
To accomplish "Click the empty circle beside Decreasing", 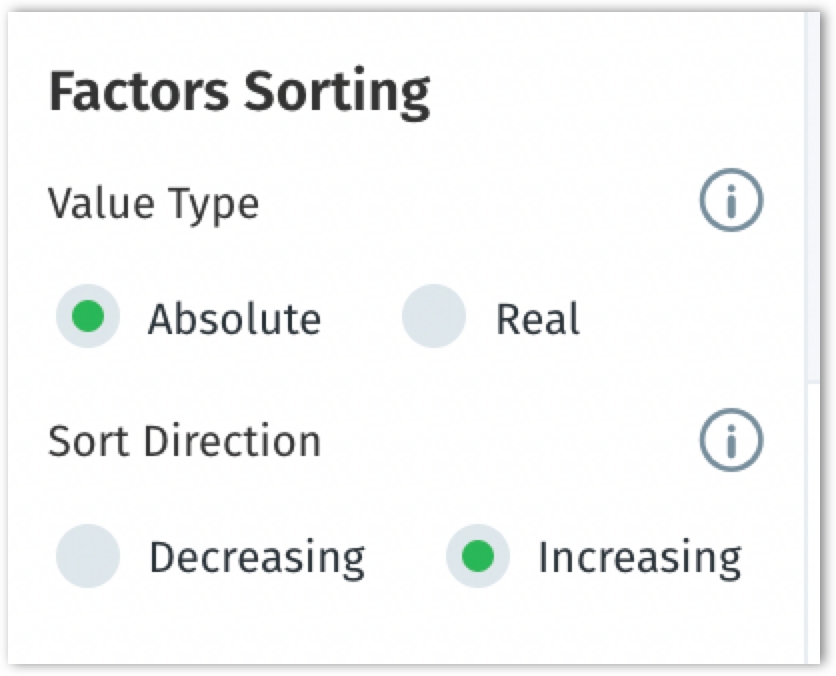I will coord(88,556).
